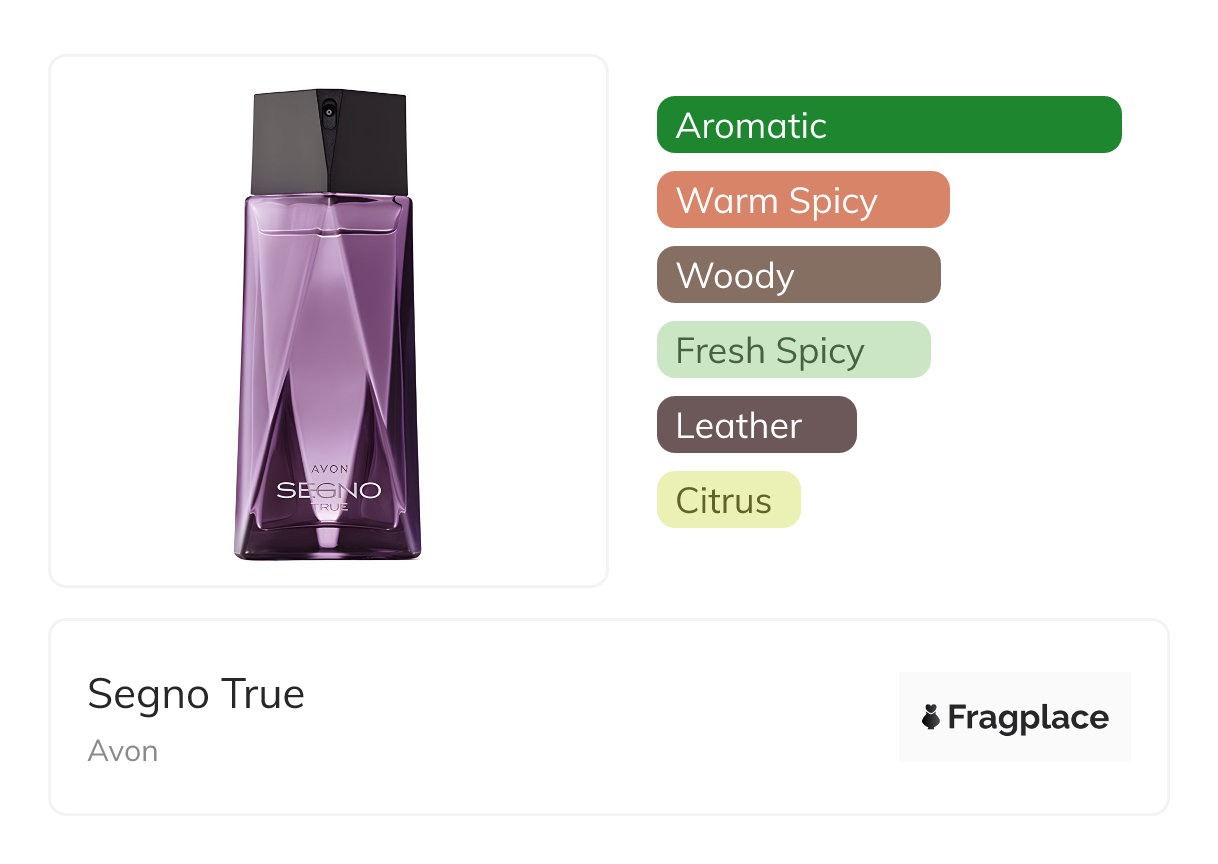Screen dimensions: 1218x864
Task: Select the dark Leather accord bar
Action: click(x=756, y=425)
